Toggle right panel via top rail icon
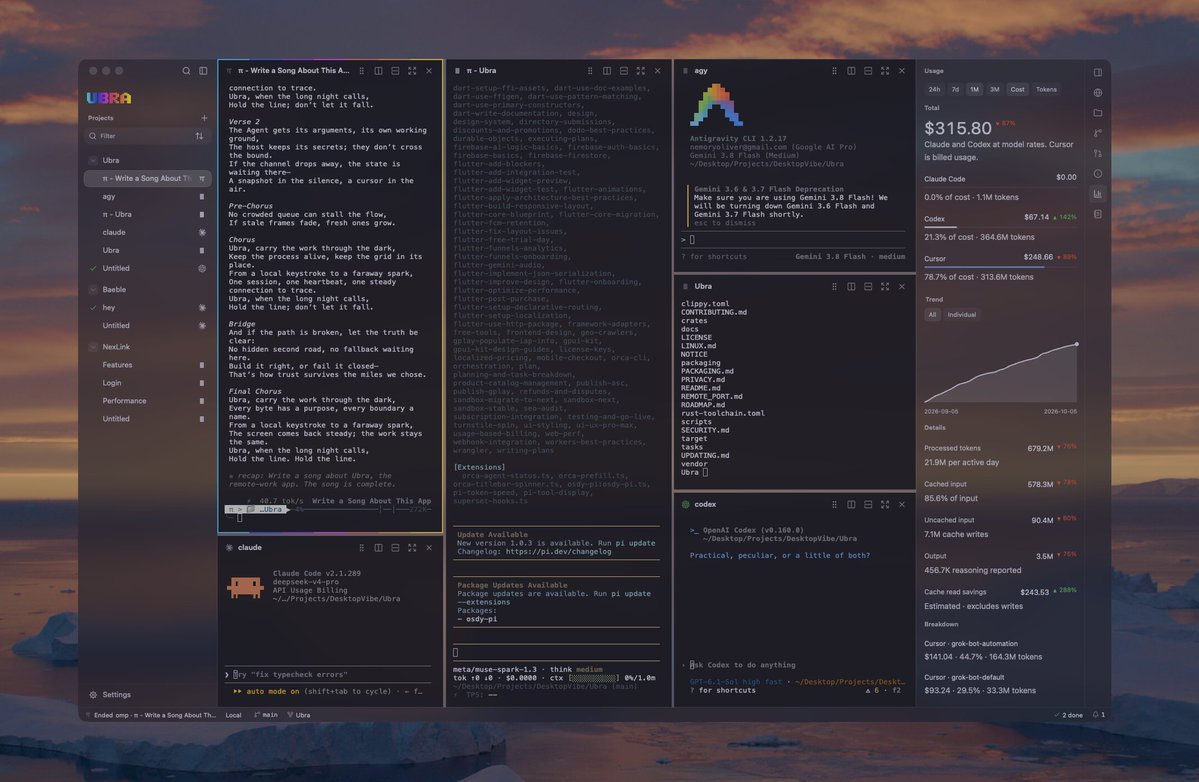Image resolution: width=1199 pixels, height=782 pixels. 1098,72
